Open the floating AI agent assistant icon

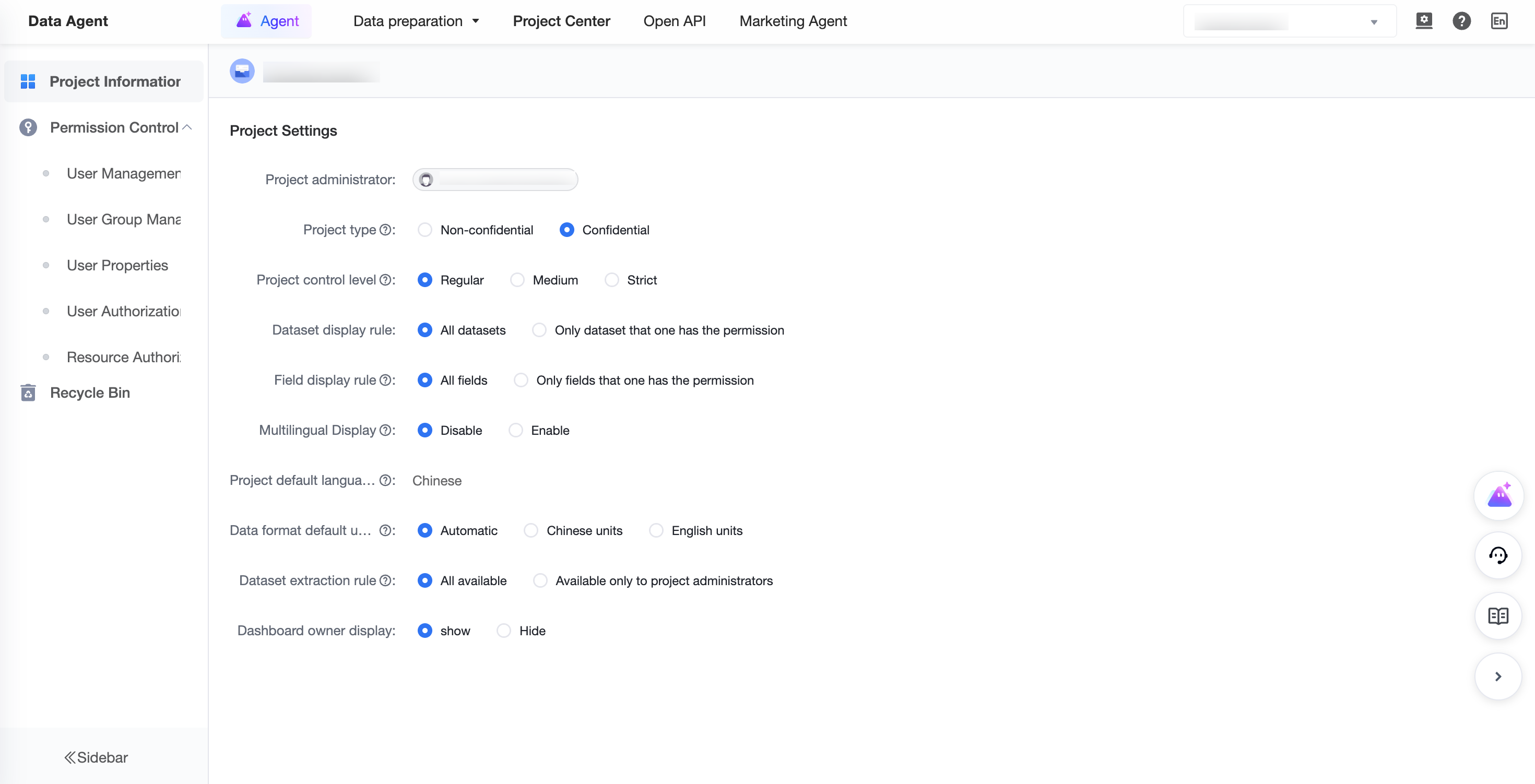[1498, 495]
